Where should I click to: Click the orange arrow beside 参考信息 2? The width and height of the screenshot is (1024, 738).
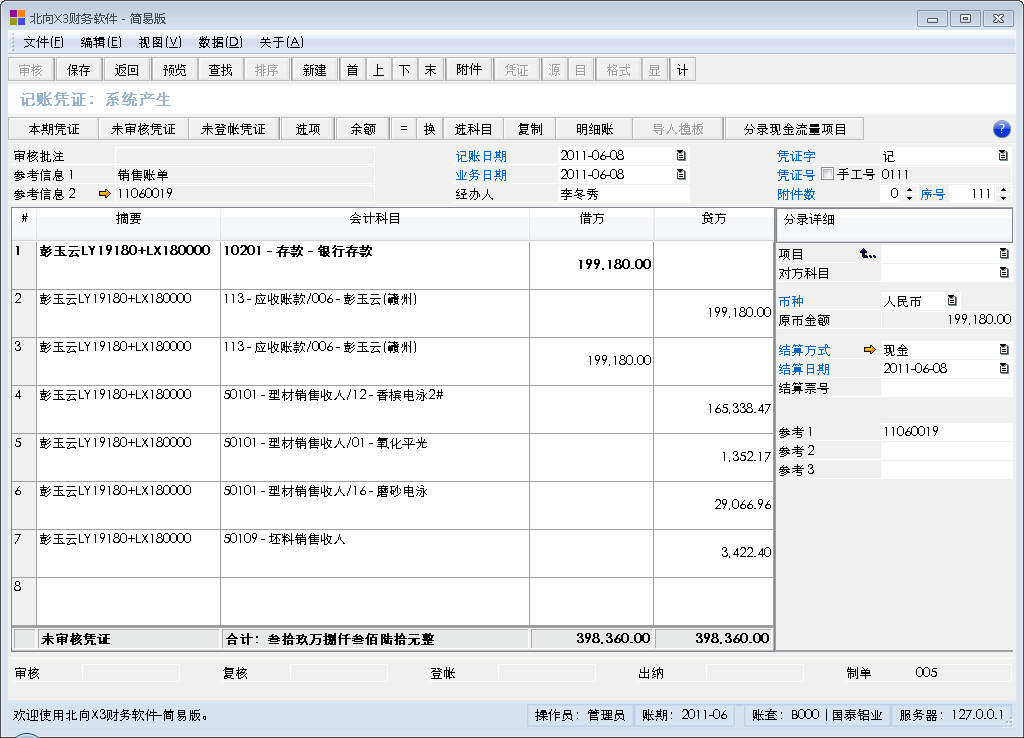click(104, 193)
